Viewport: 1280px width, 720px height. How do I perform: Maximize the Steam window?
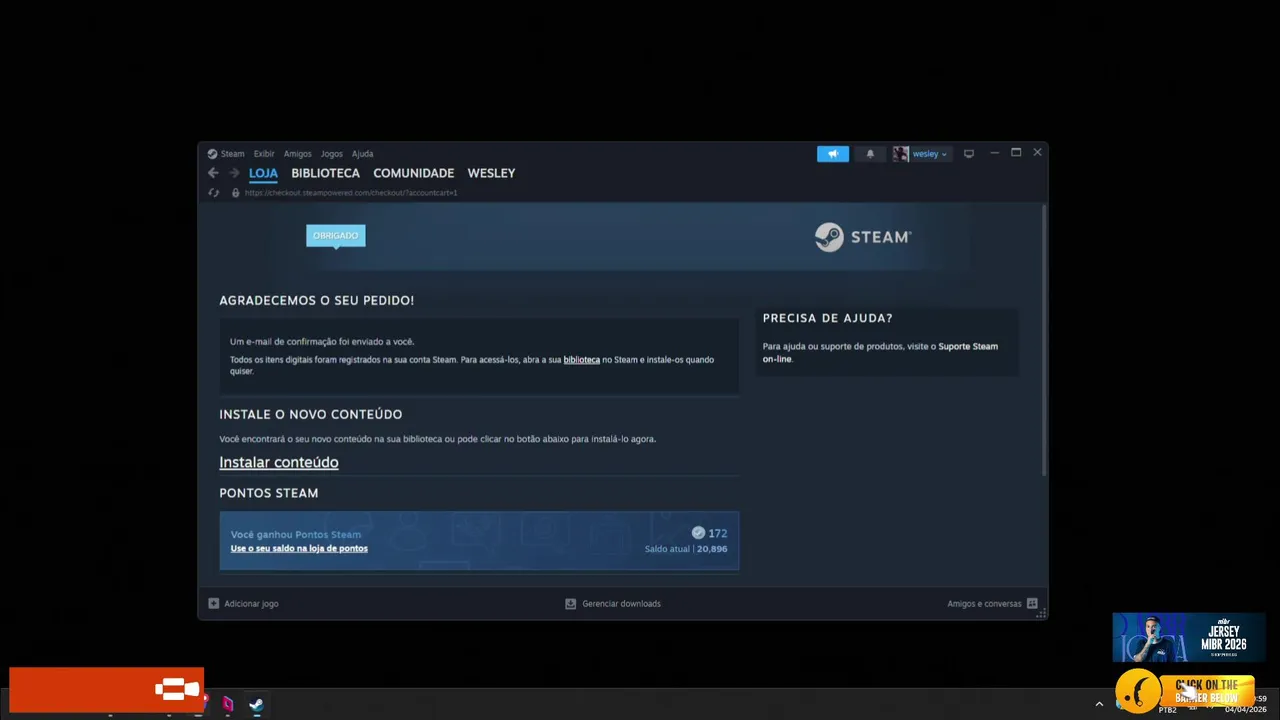tap(1016, 153)
